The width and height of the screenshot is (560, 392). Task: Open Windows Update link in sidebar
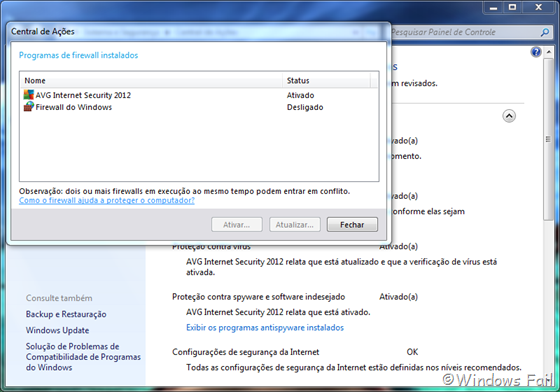(58, 330)
